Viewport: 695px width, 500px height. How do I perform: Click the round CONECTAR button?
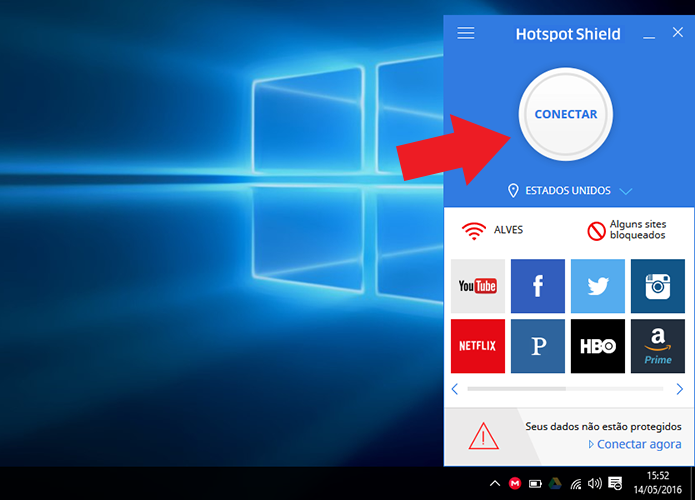click(x=566, y=114)
